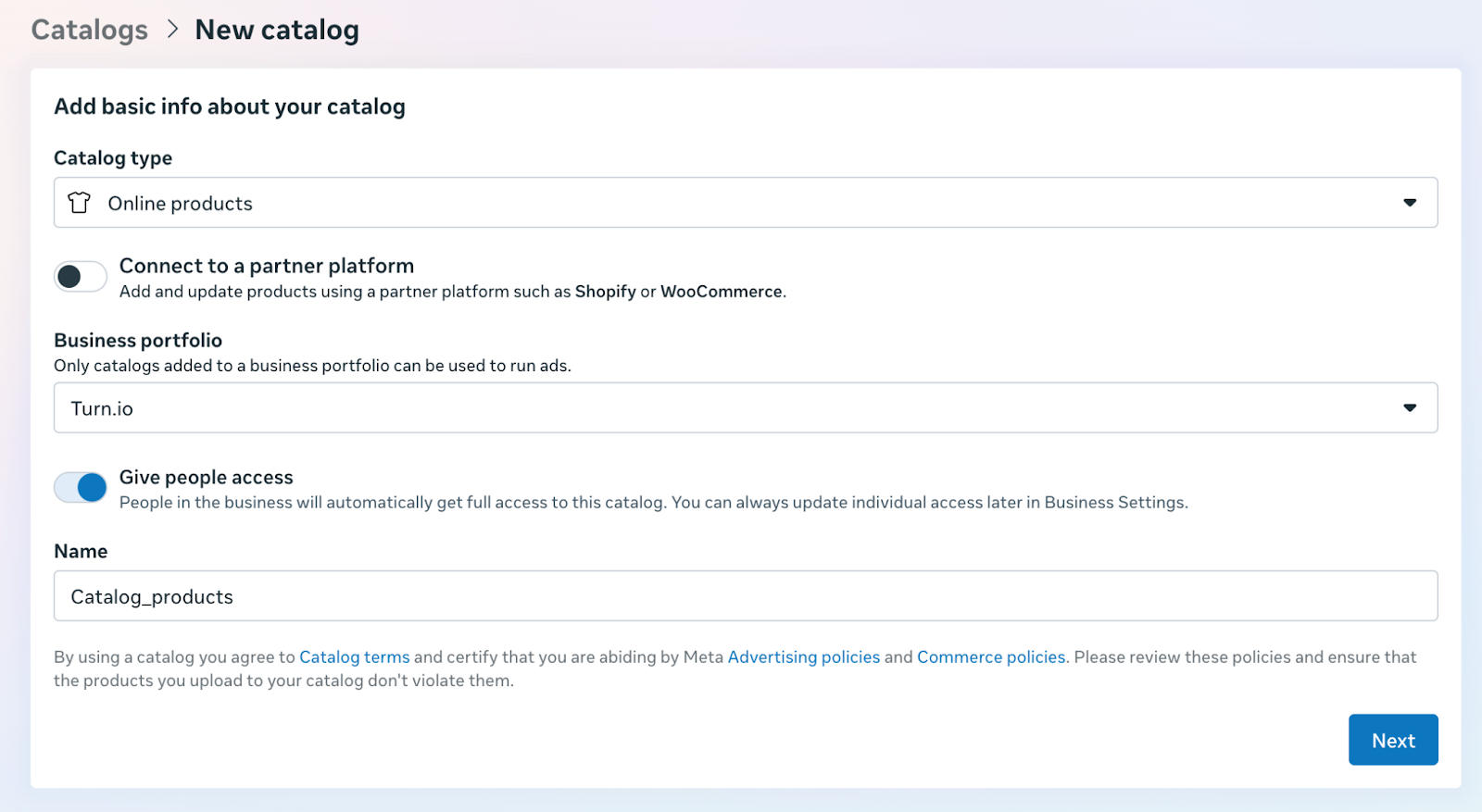Click the Connect to a partner platform label

point(267,266)
